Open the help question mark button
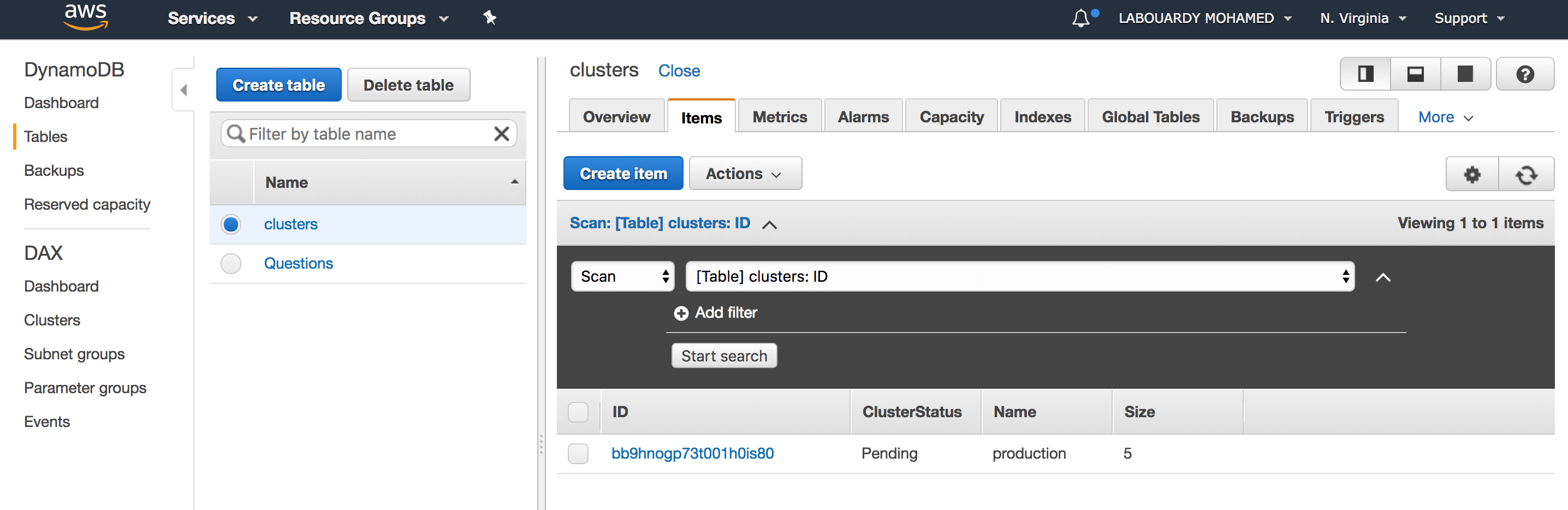Viewport: 1568px width, 510px height. [x=1525, y=74]
